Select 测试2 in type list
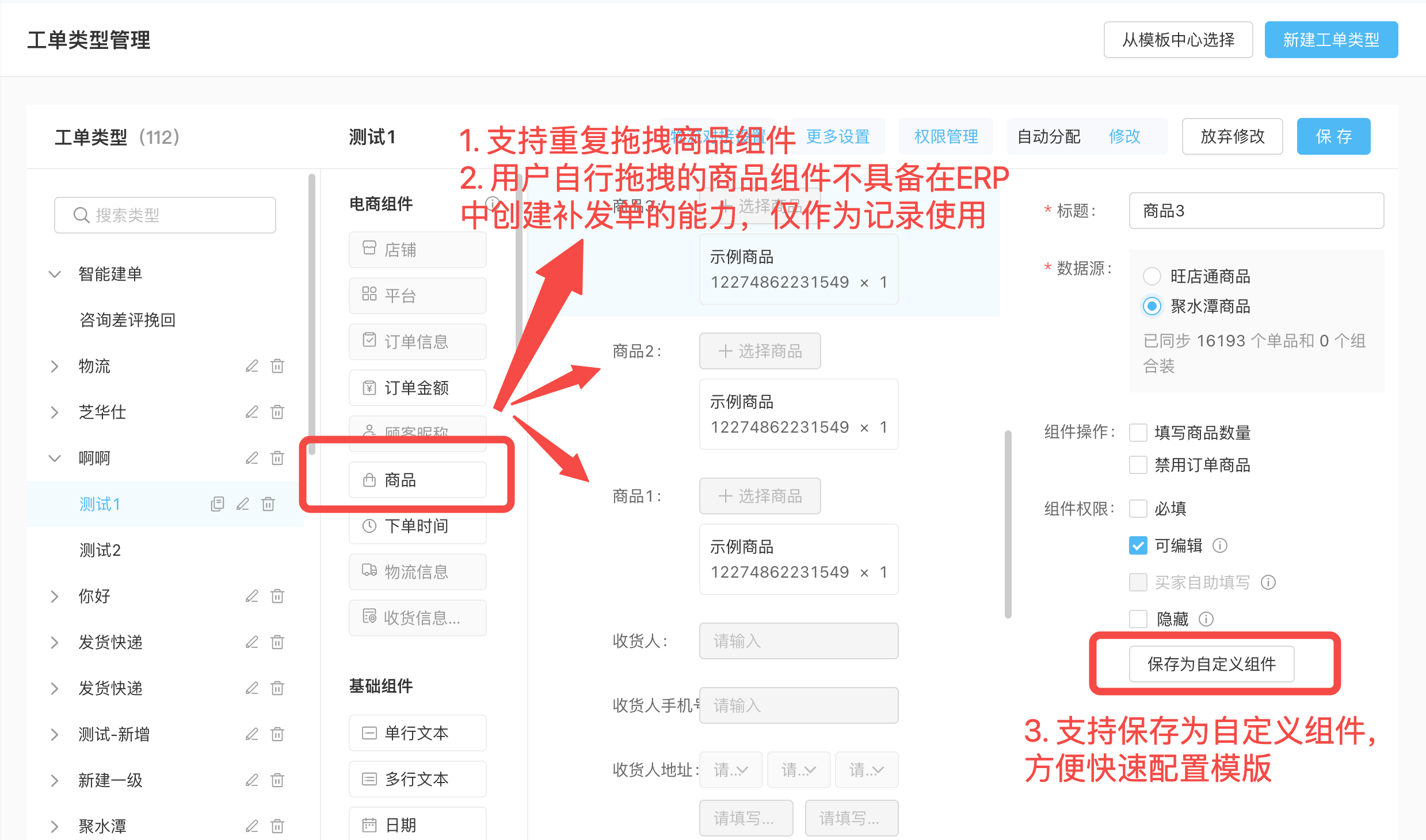 100,550
